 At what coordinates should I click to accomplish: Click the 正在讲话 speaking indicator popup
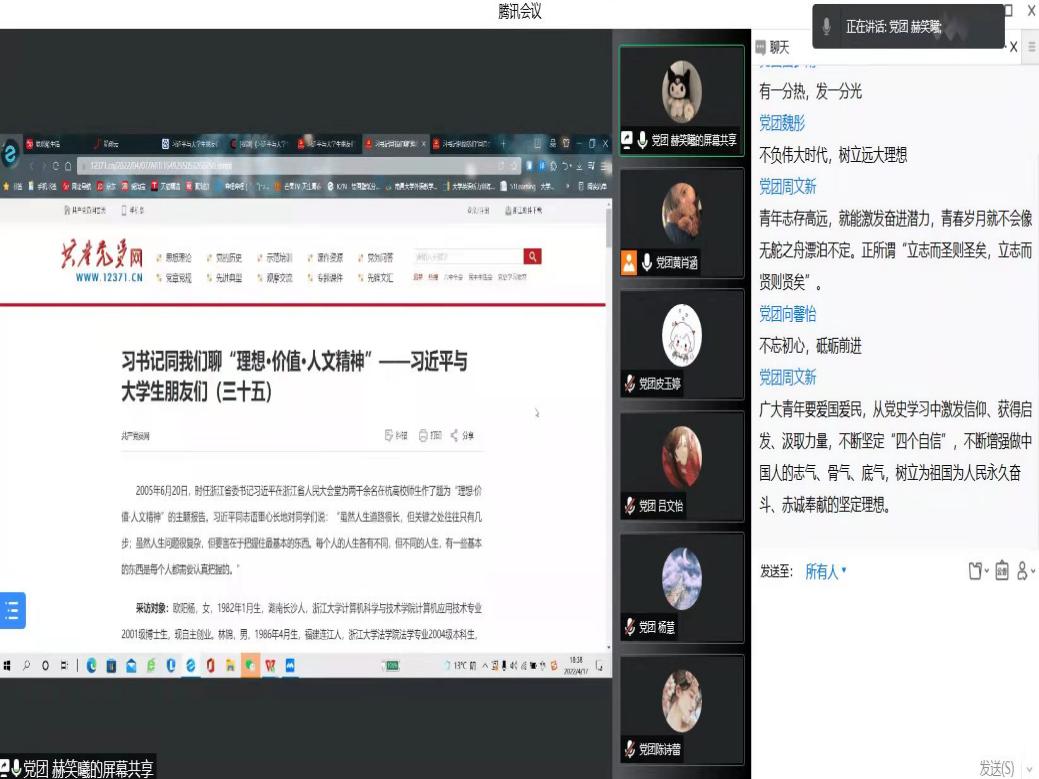[908, 26]
